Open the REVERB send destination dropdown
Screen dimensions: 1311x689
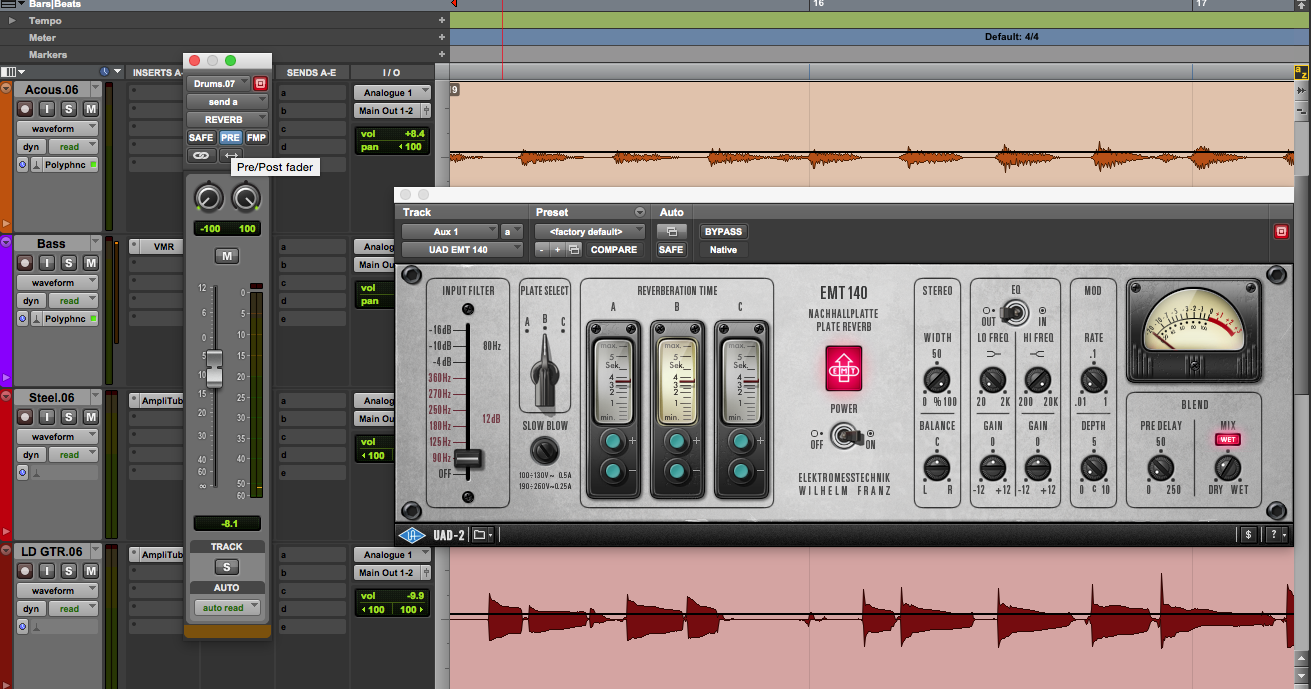tap(228, 120)
